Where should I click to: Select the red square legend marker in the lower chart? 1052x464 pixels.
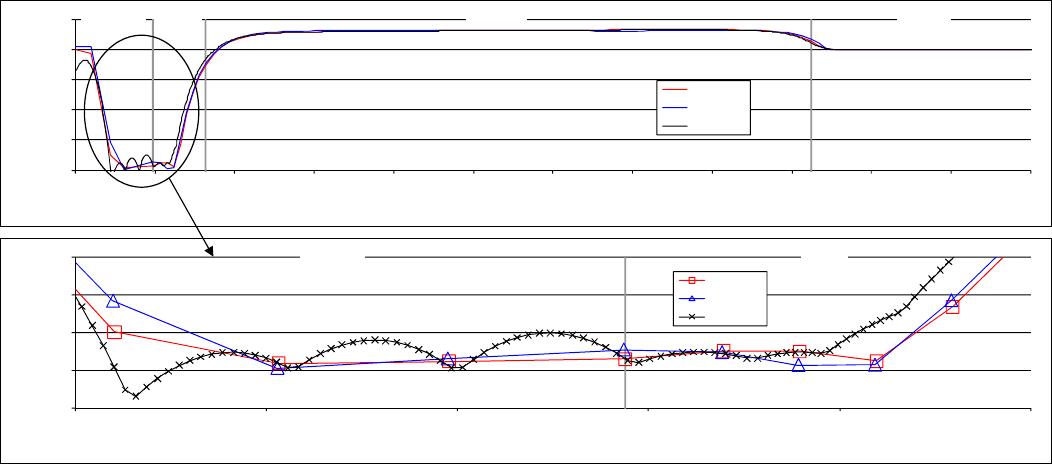coord(691,281)
